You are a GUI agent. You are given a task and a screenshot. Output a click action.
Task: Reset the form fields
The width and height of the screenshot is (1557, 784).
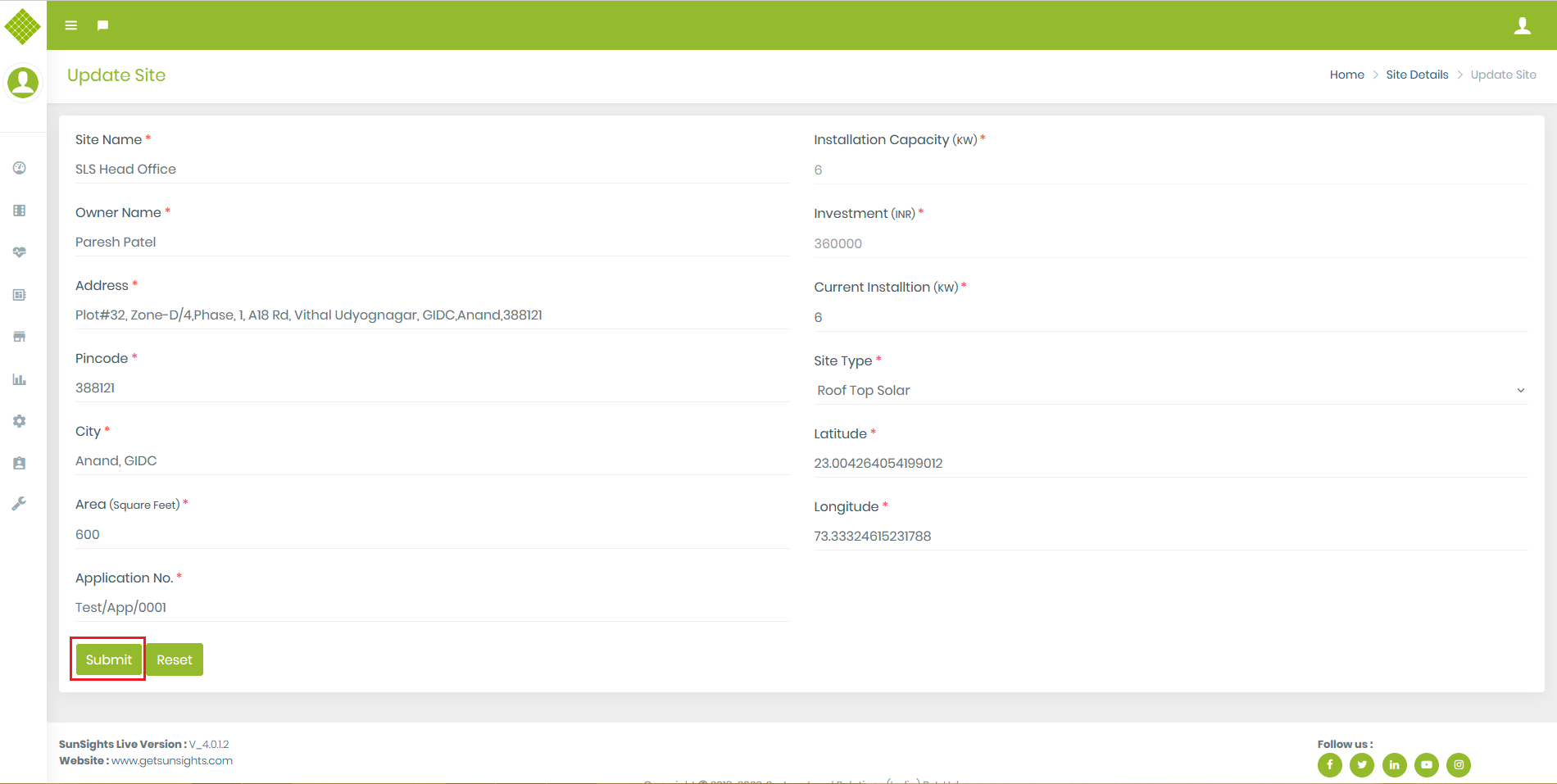point(174,659)
